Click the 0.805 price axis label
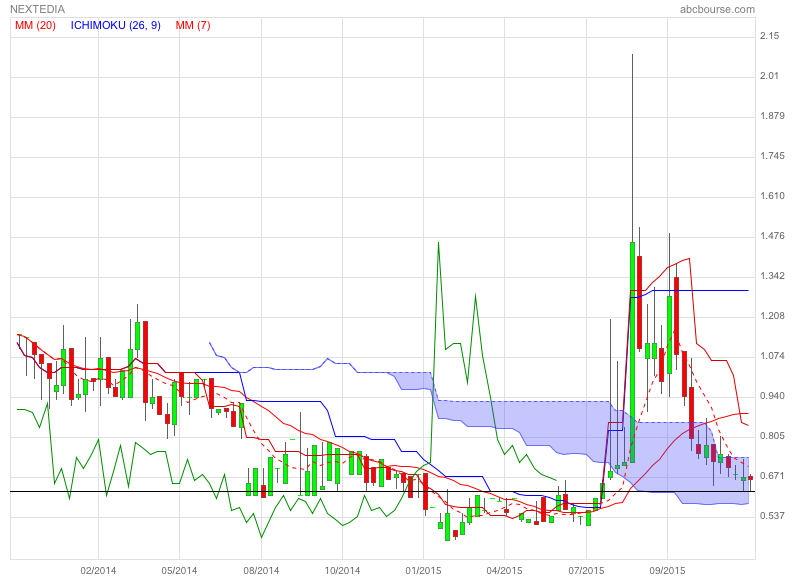This screenshot has height=580, width=800. tap(772, 436)
